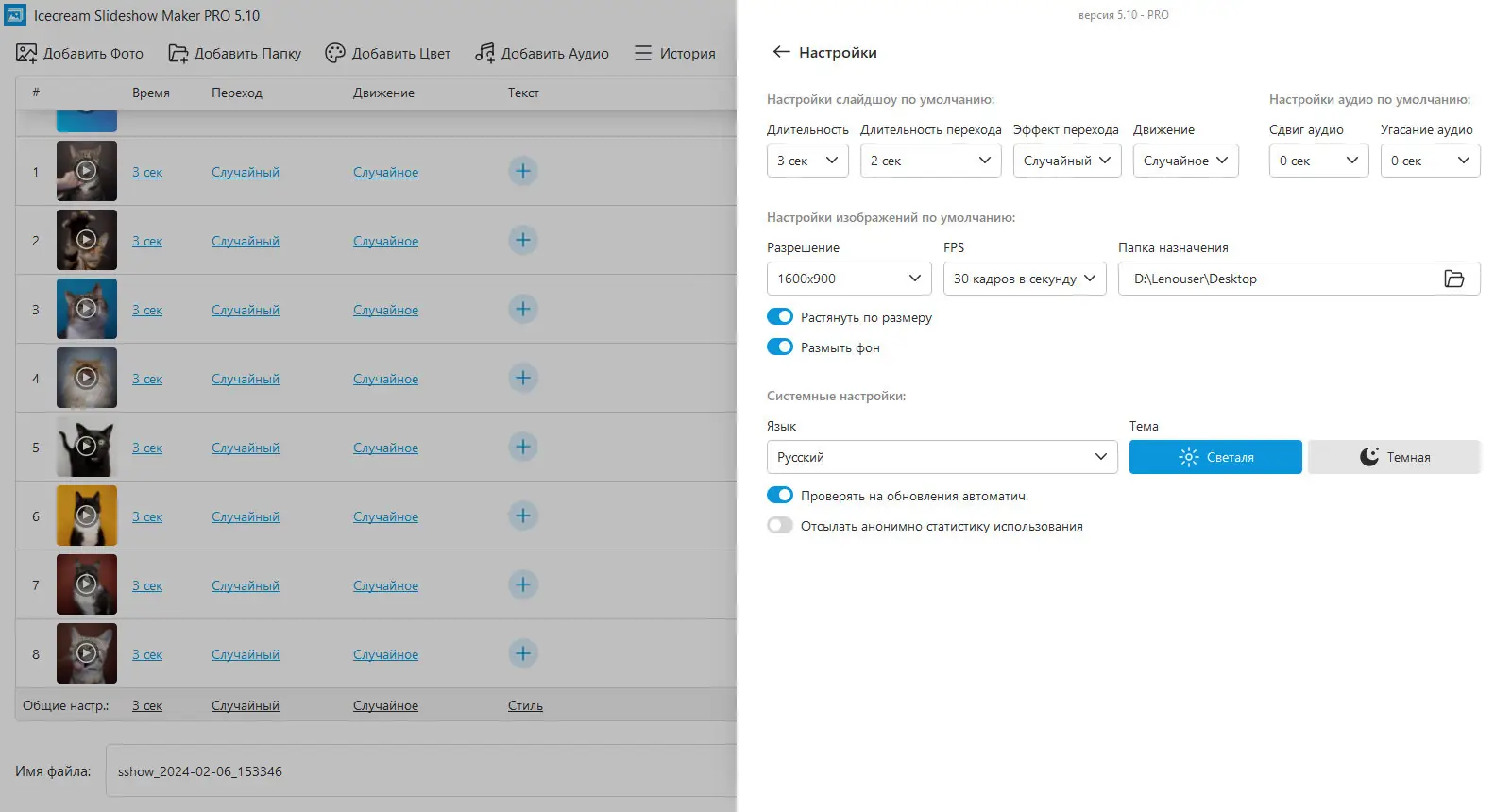Click the browse folder icon for destination
This screenshot has width=1511, height=812.
point(1453,279)
